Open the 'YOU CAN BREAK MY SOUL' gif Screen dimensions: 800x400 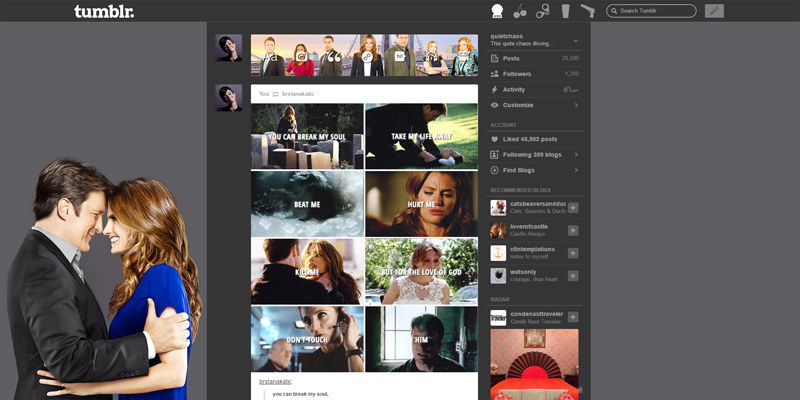[x=307, y=136]
